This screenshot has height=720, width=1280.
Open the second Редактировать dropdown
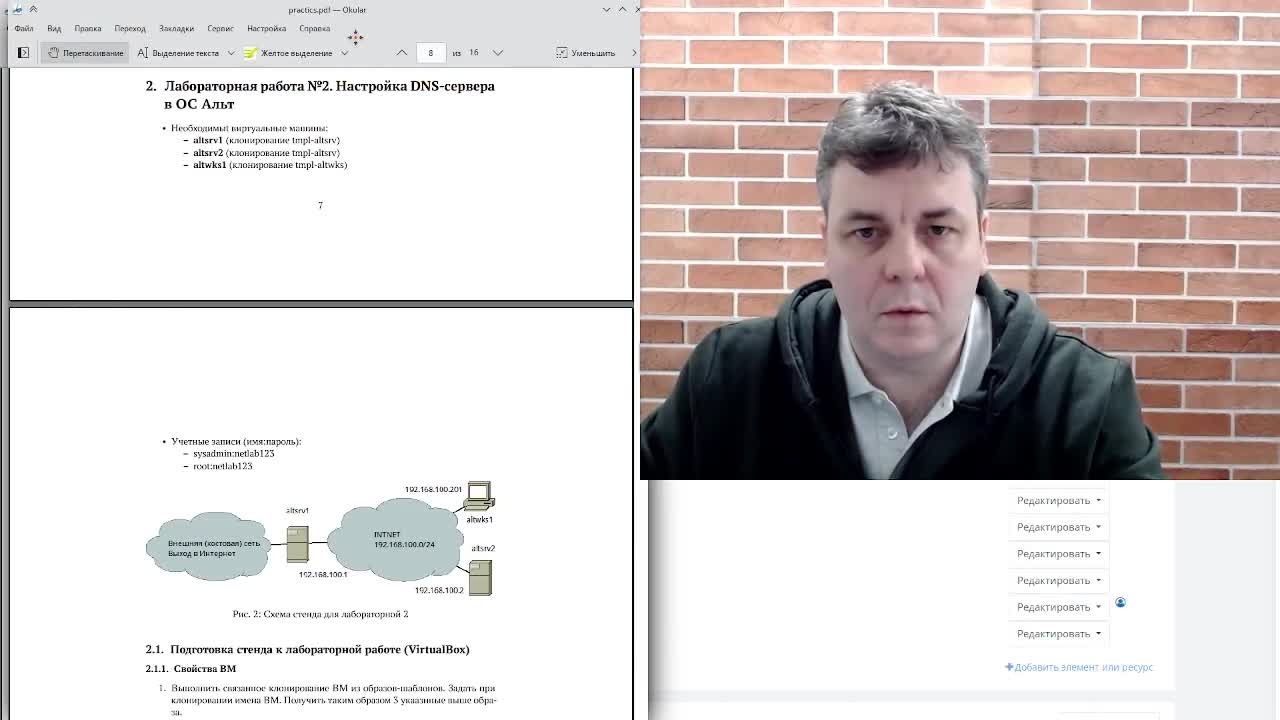click(x=1058, y=527)
